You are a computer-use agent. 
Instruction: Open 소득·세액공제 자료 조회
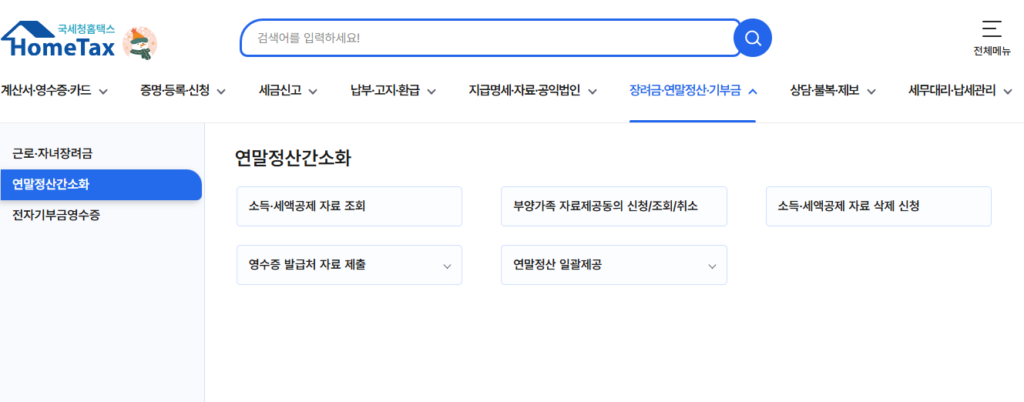(x=349, y=207)
